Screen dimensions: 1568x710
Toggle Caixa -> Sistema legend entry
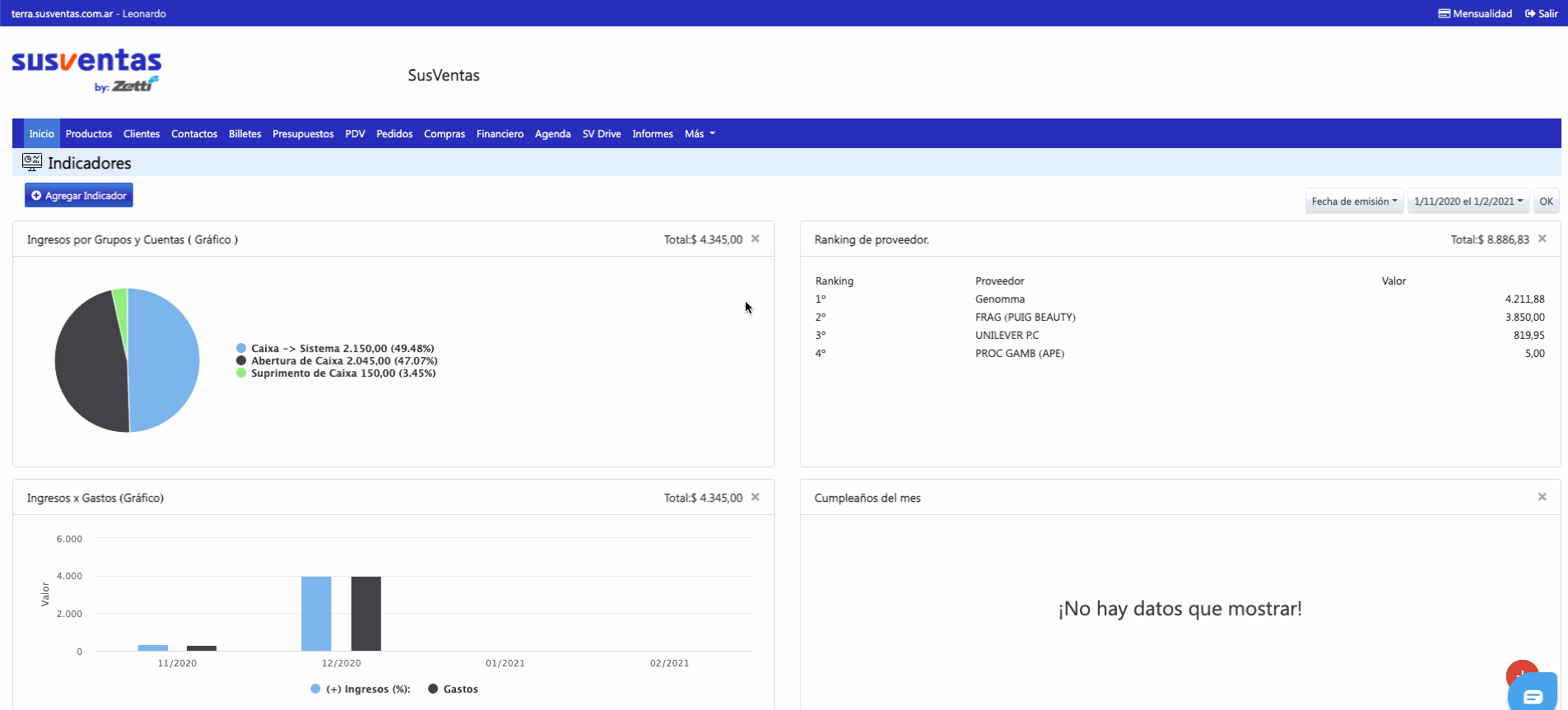[335, 348]
